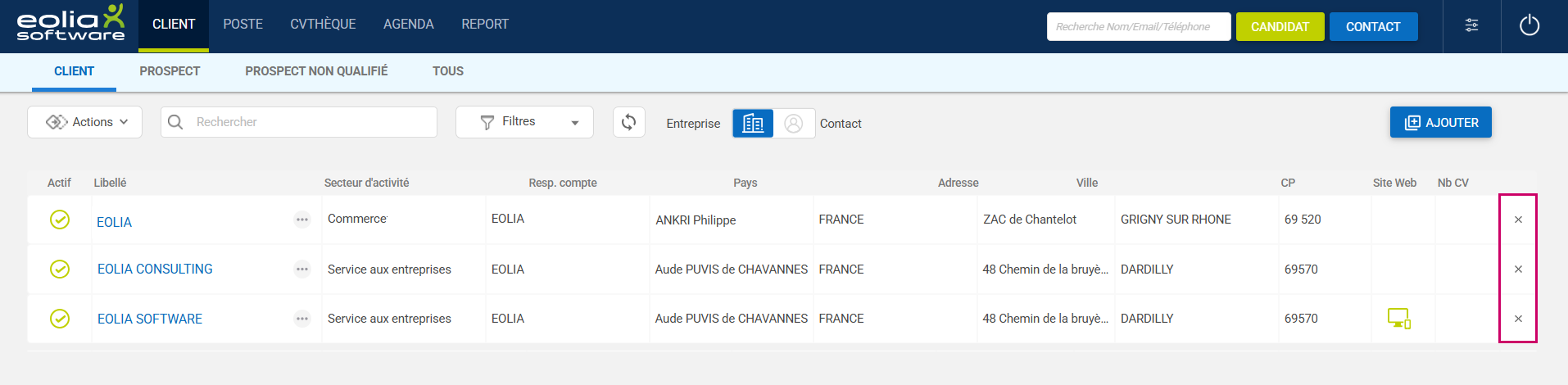The height and width of the screenshot is (385, 1568).
Task: Switch to Entreprise building view
Action: click(753, 123)
